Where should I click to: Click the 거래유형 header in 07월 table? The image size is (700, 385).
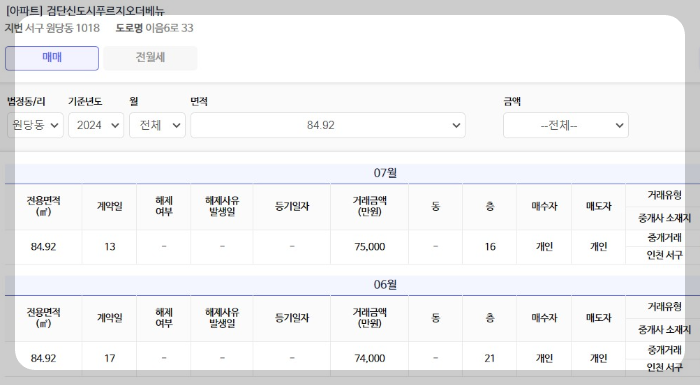[x=664, y=195]
